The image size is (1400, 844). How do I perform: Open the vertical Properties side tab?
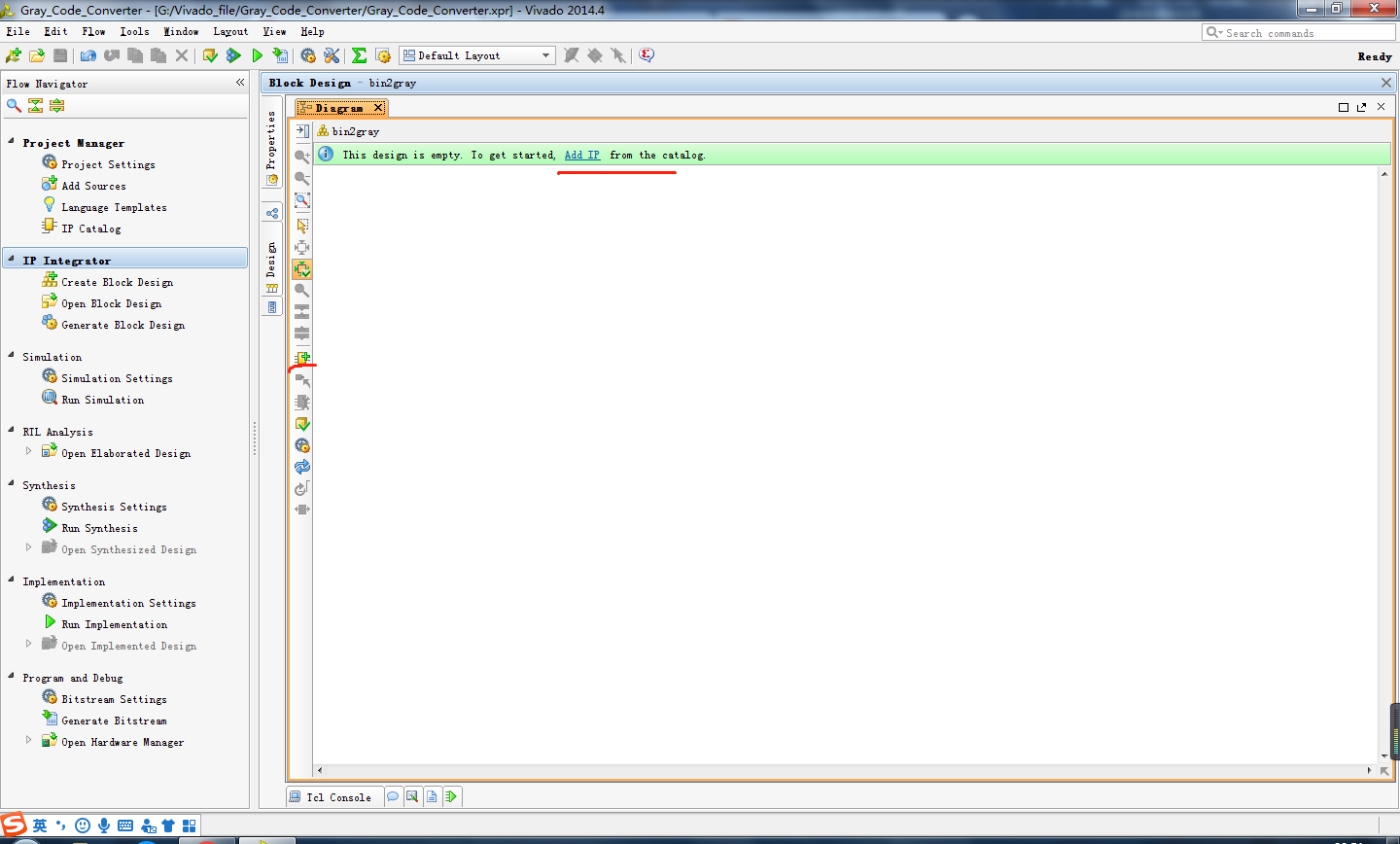pyautogui.click(x=272, y=148)
